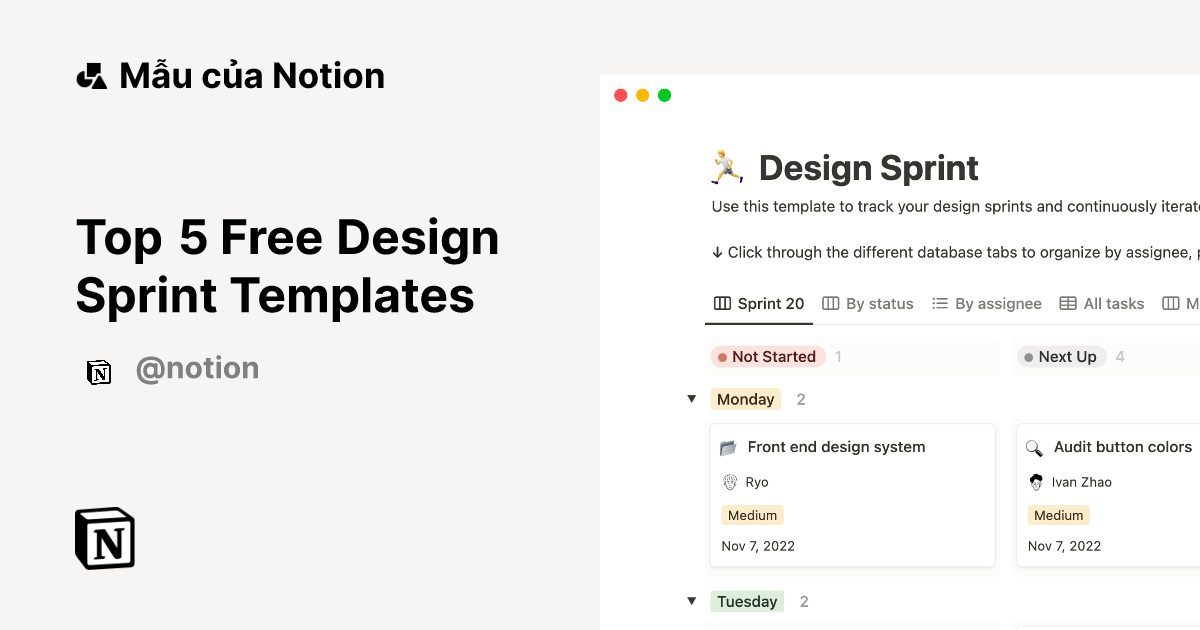Click the red status dot in Not Started pill
This screenshot has width=1200, height=630.
[722, 356]
